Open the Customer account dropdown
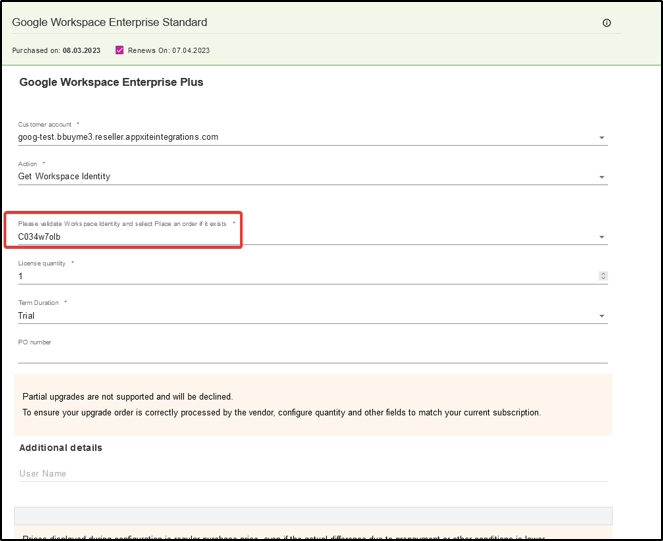 point(312,137)
